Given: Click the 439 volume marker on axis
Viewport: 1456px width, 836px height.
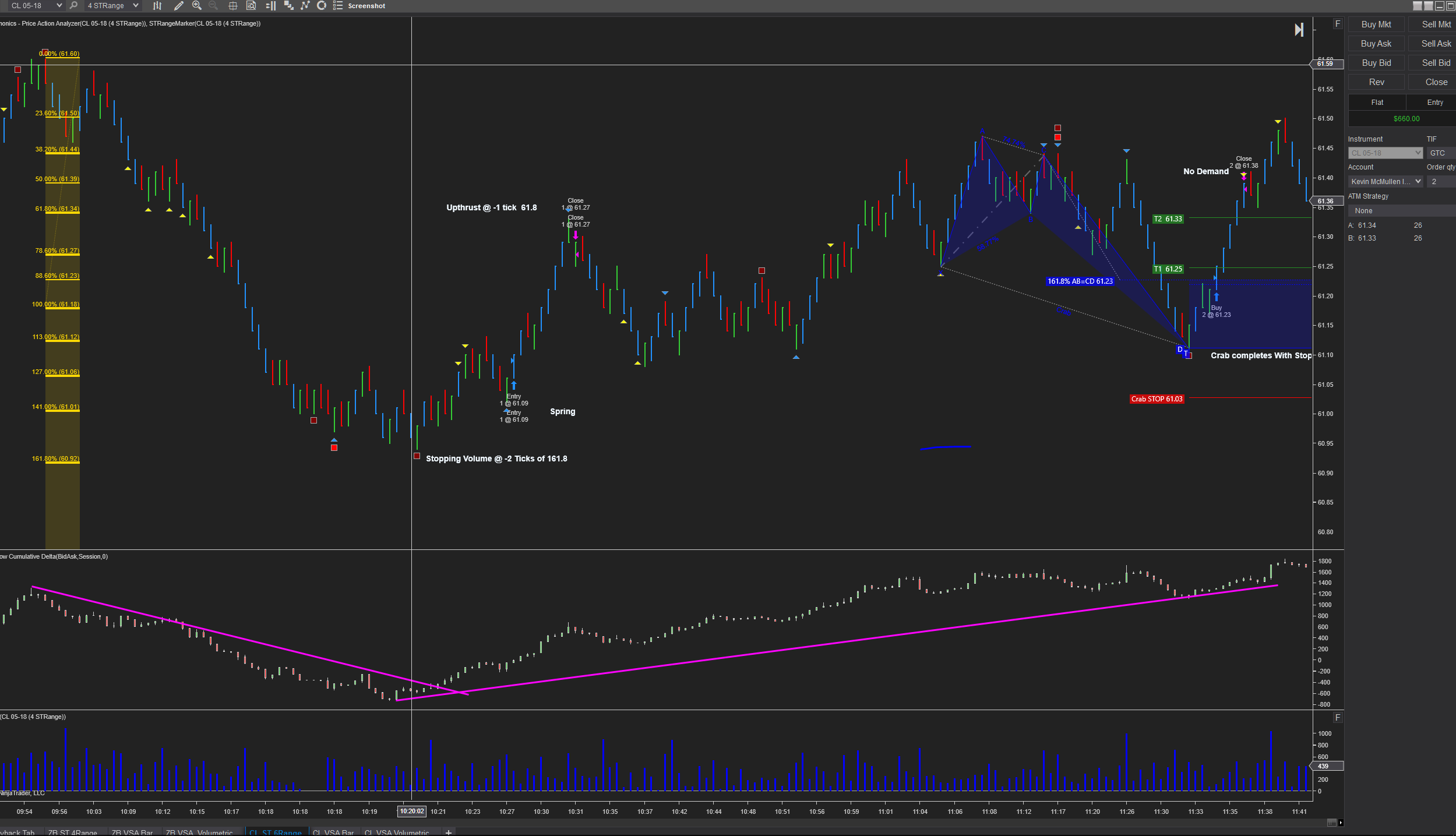Looking at the screenshot, I should click(x=1325, y=766).
